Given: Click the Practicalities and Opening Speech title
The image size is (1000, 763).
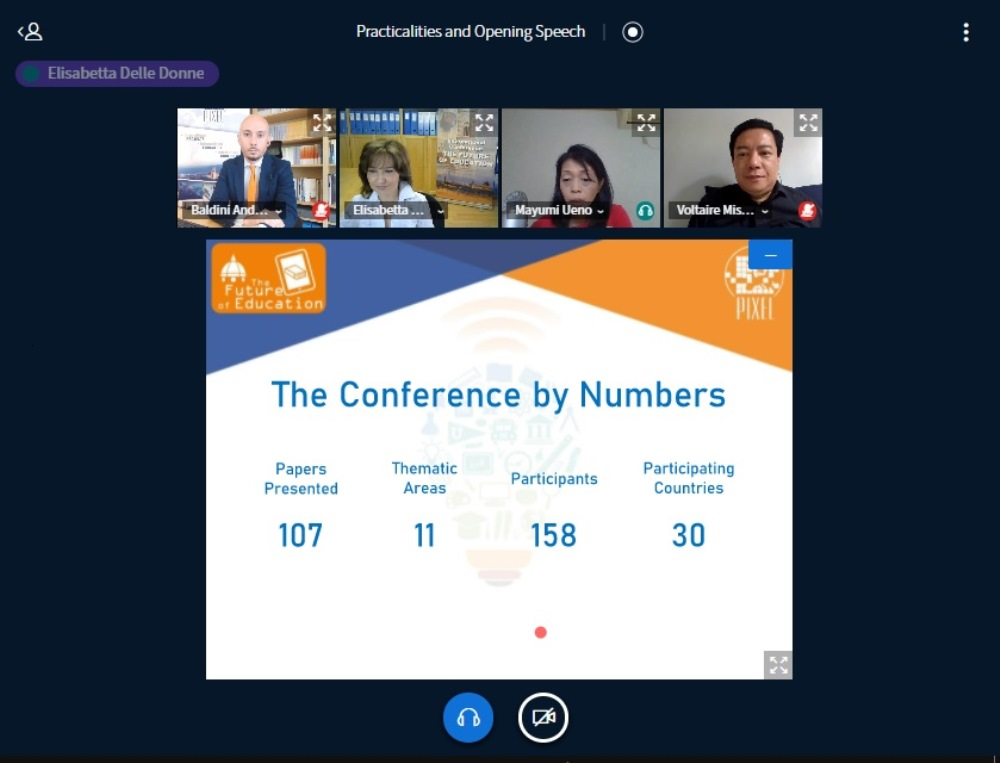Looking at the screenshot, I should tap(470, 32).
